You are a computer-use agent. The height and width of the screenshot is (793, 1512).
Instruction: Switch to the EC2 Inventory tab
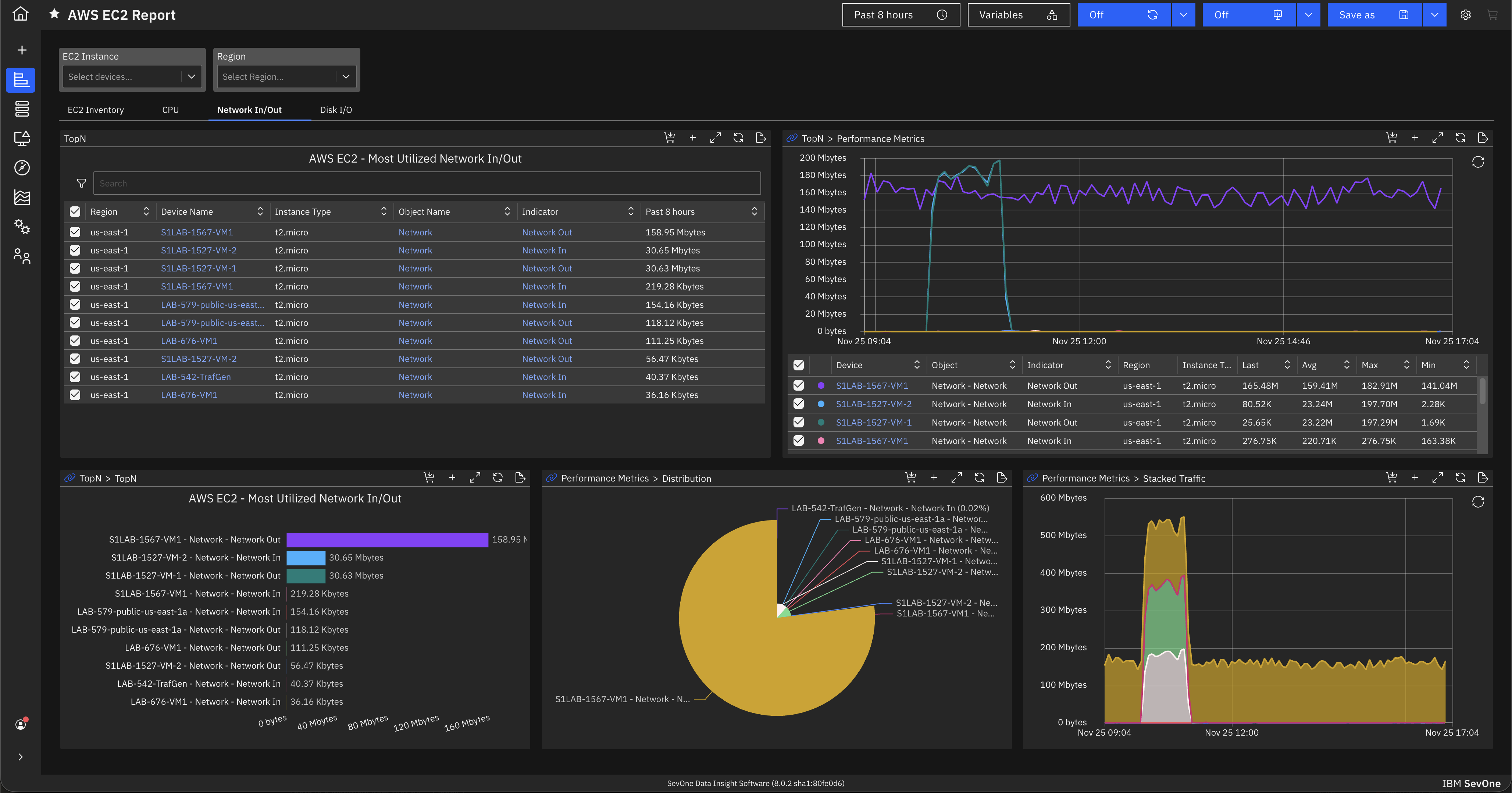(96, 110)
